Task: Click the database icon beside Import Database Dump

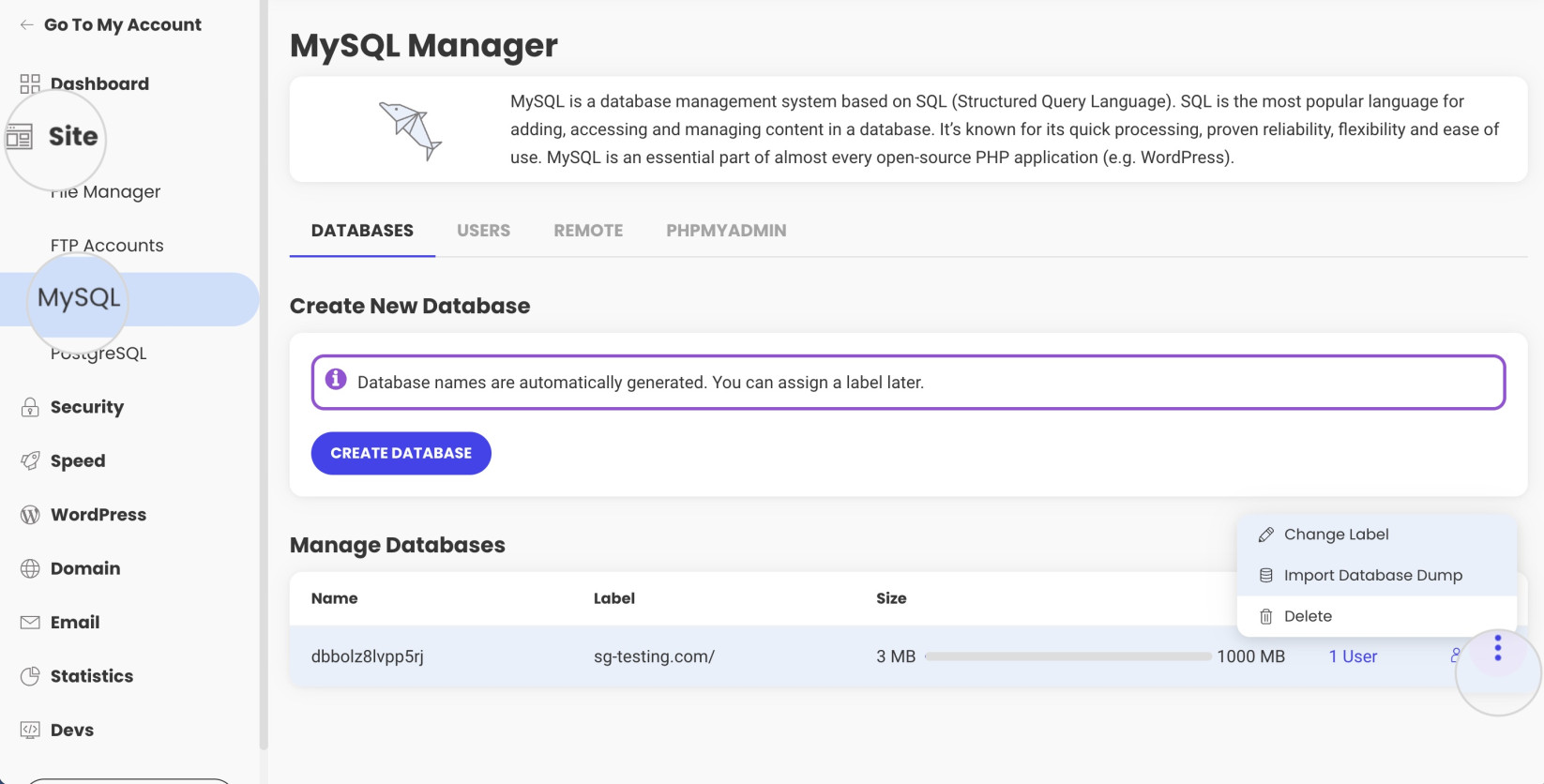Action: click(1265, 576)
